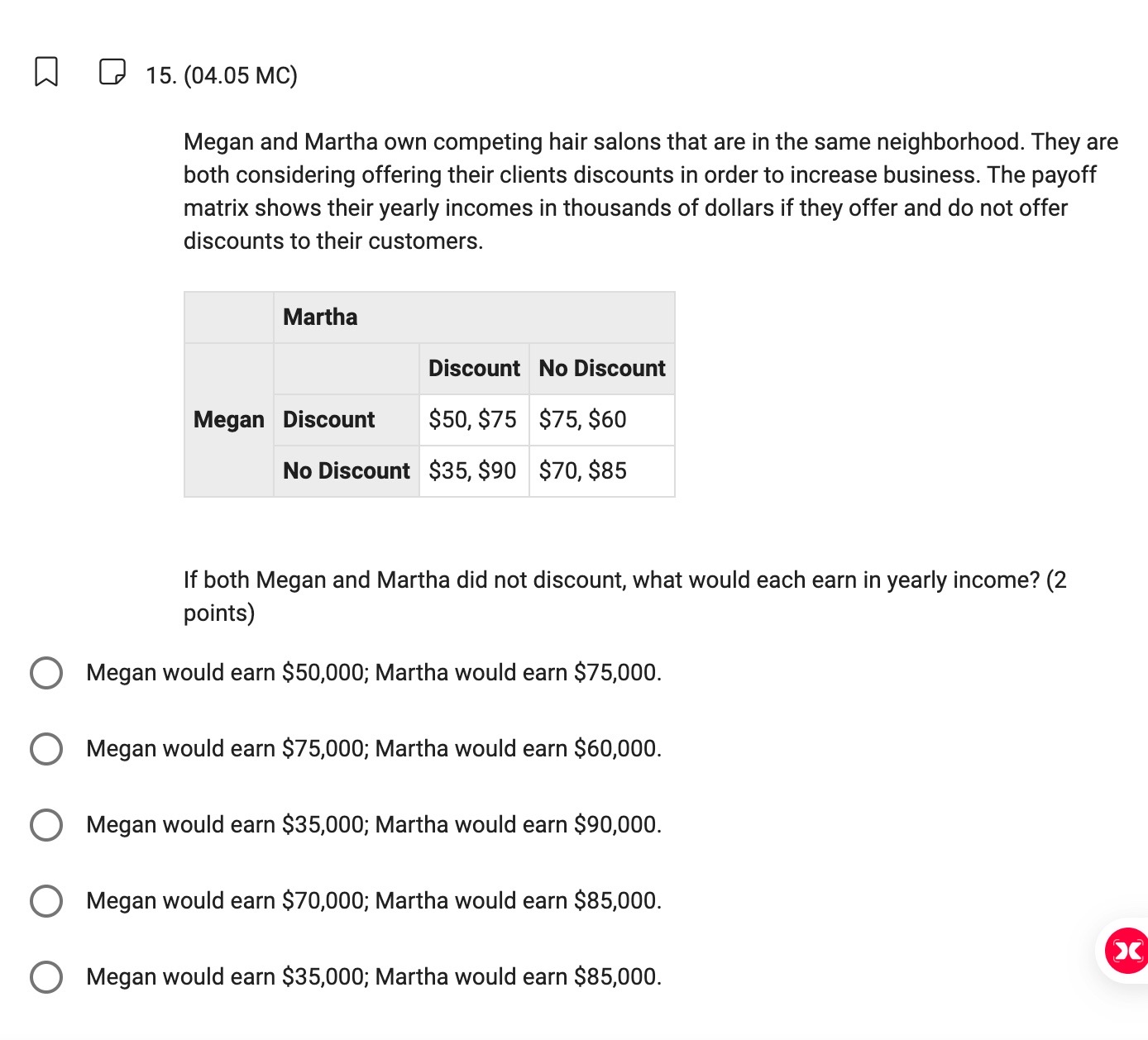Click the Megan row label in the table
1148x1040 pixels.
[x=228, y=420]
